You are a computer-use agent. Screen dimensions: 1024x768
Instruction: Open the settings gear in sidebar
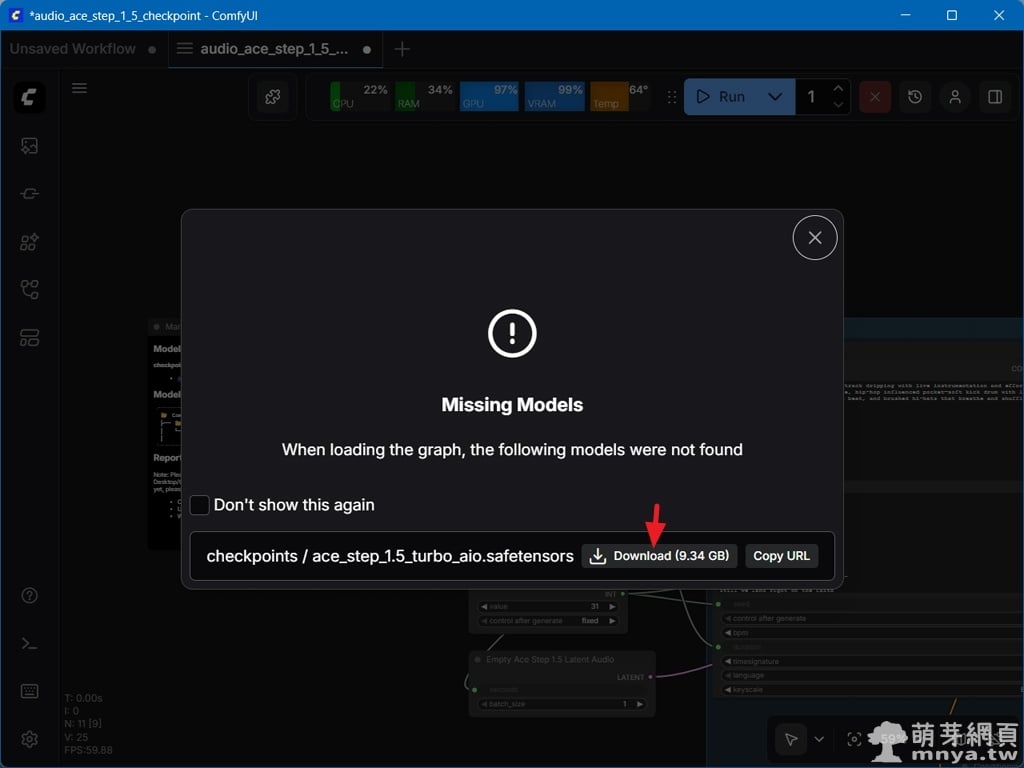pyautogui.click(x=29, y=739)
